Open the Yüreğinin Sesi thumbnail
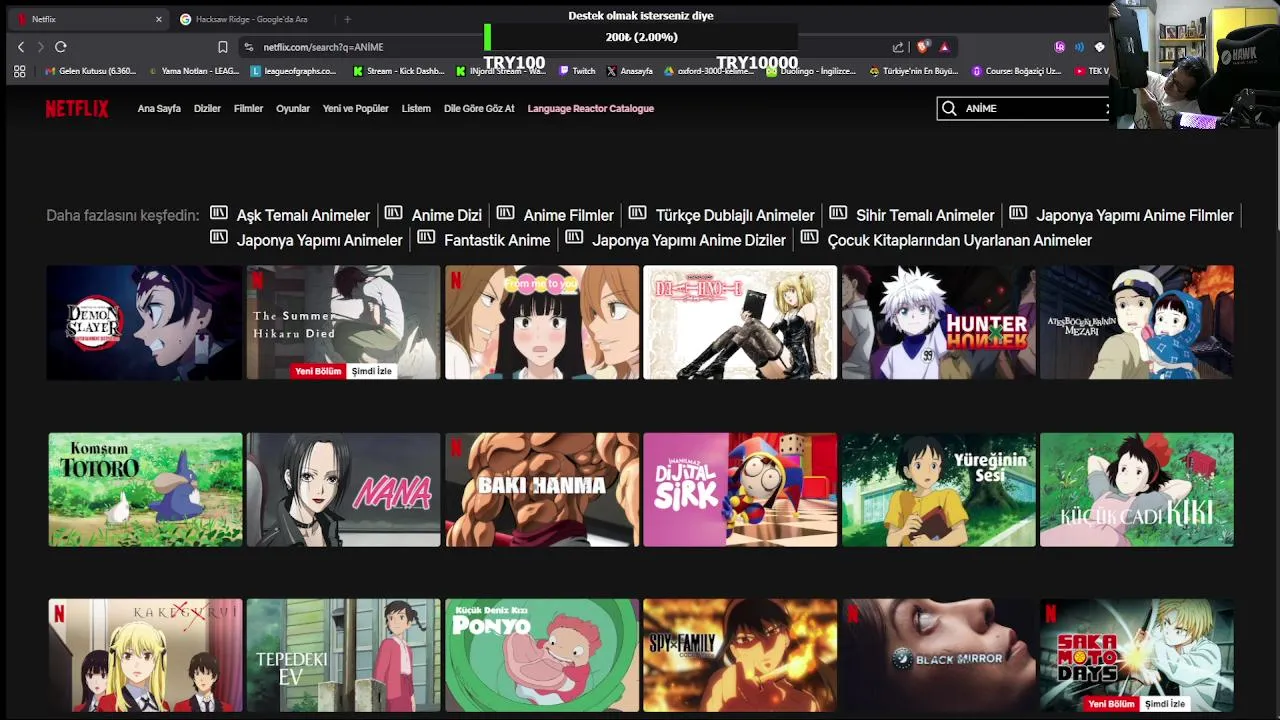1280x720 pixels. tap(938, 489)
